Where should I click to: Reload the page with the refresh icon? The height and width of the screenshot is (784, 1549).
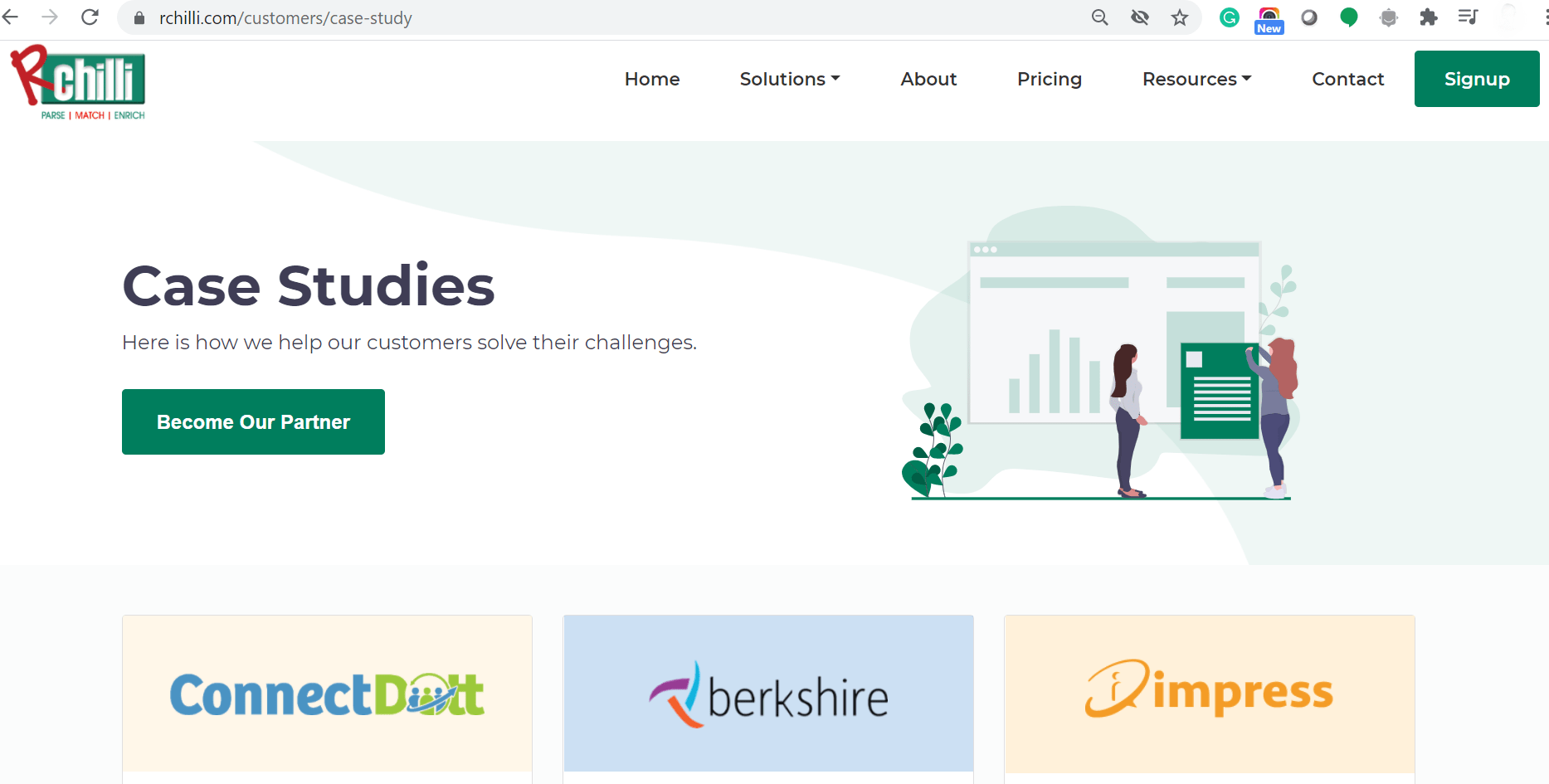point(90,17)
